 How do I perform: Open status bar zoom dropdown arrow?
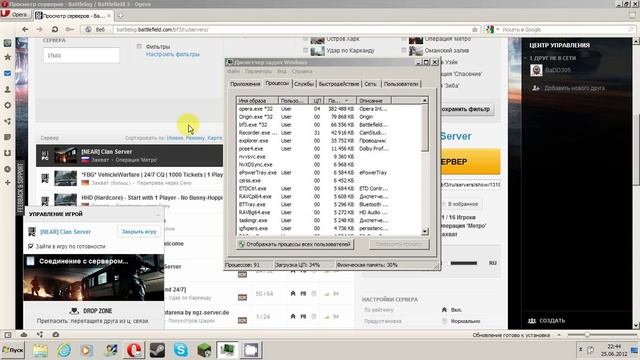click(559, 335)
